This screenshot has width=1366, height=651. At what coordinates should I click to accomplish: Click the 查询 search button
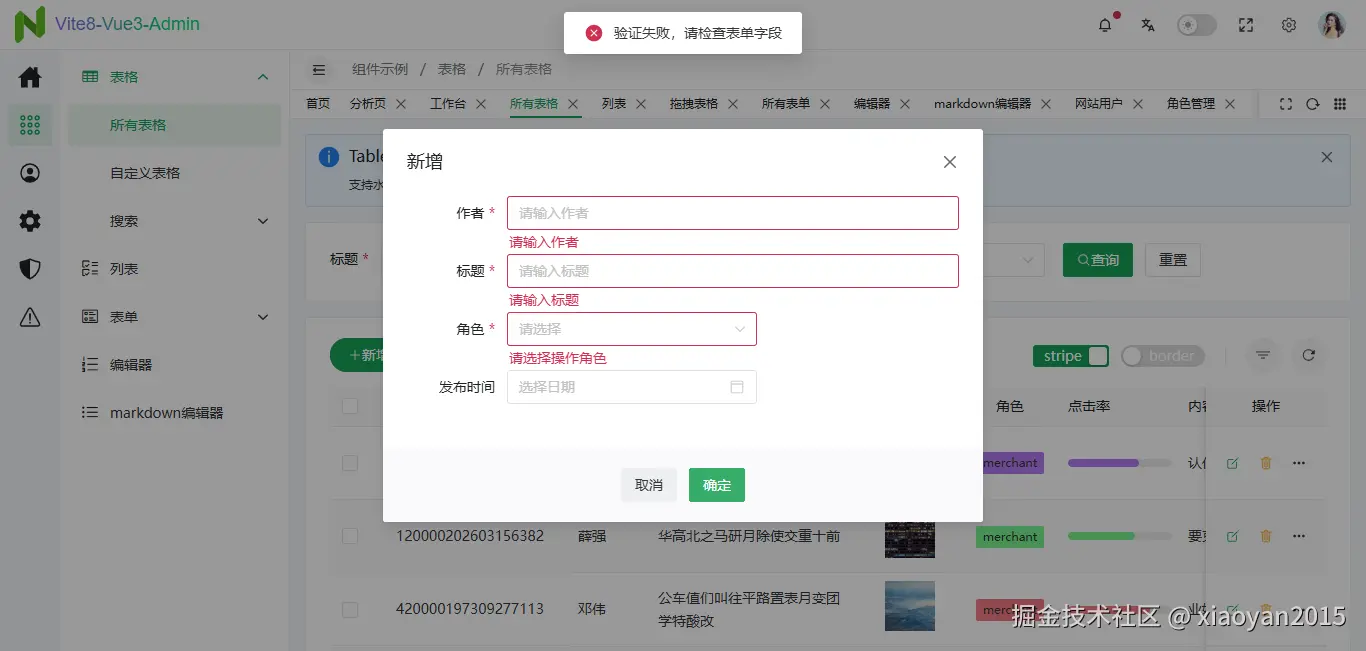click(1098, 260)
